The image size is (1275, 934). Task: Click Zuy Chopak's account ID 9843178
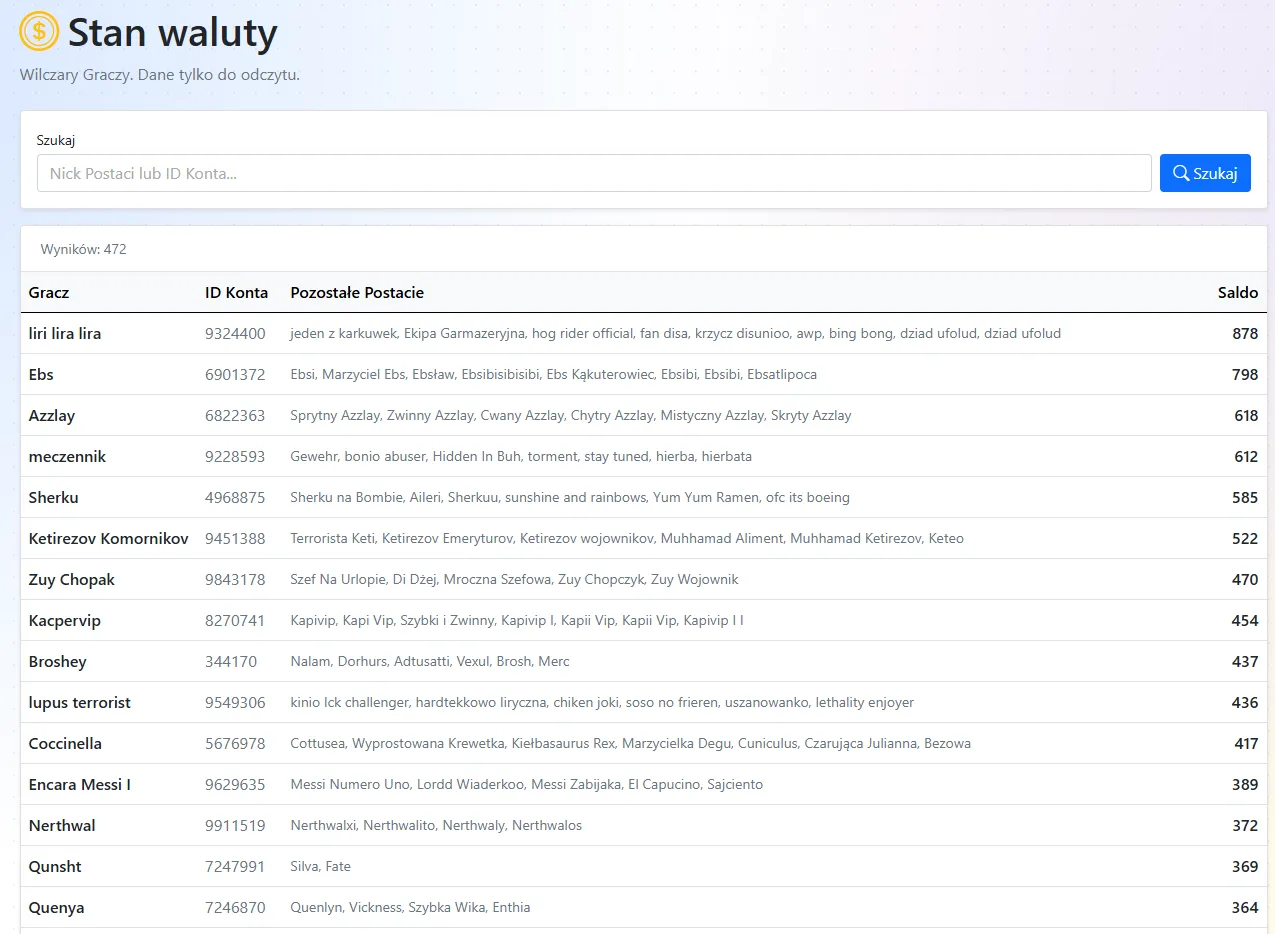[235, 580]
